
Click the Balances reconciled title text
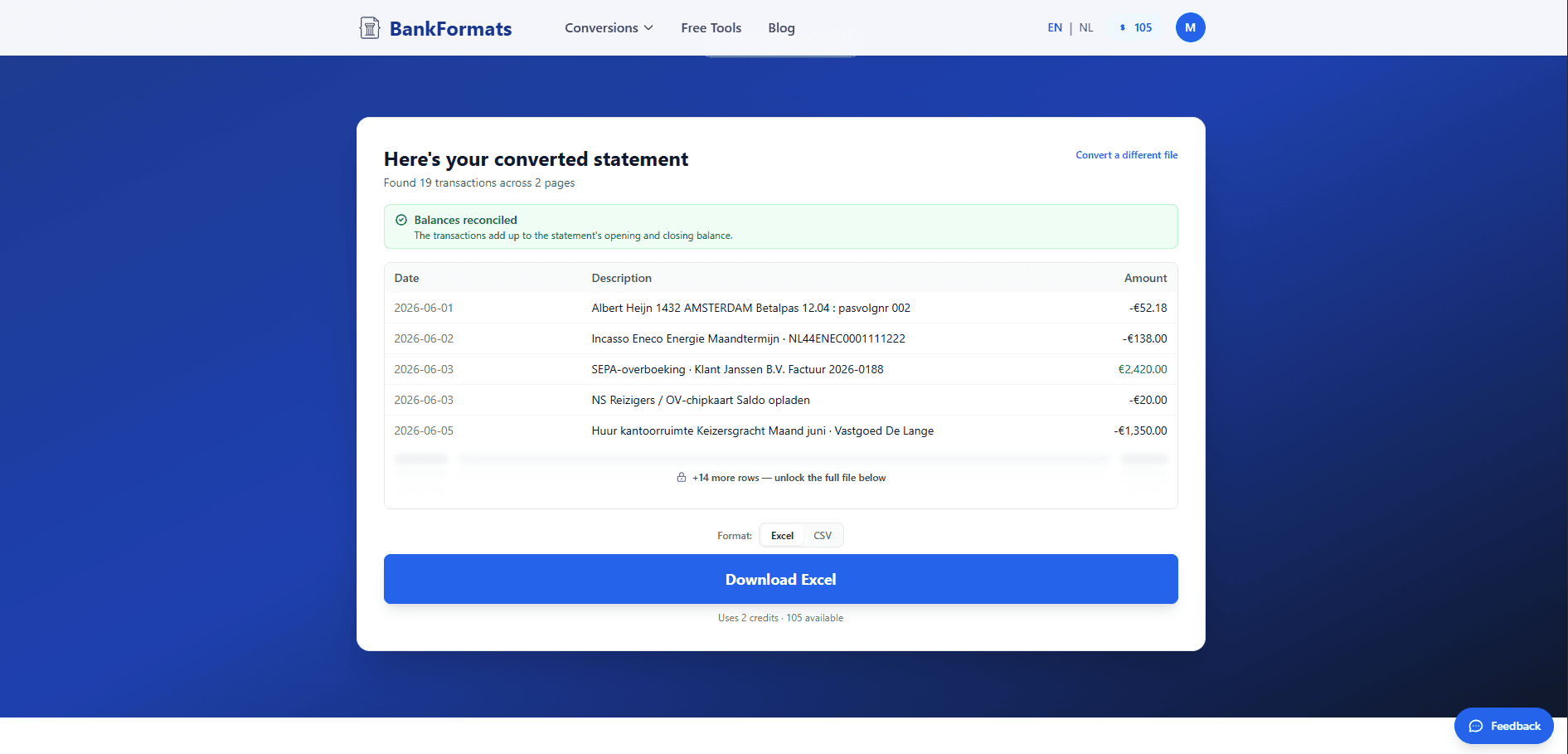[465, 220]
